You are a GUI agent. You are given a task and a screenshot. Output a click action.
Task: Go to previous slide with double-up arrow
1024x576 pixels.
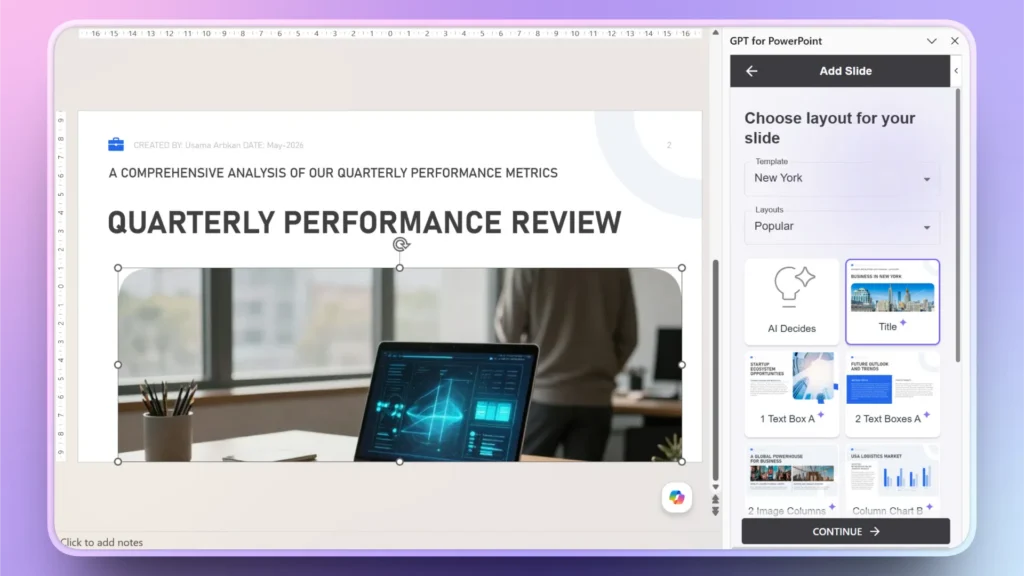[716, 500]
